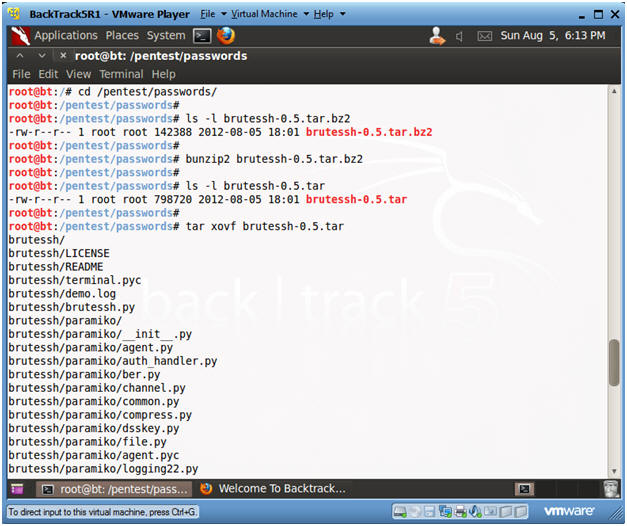Click the brutessh/demo.log output line

point(62,294)
